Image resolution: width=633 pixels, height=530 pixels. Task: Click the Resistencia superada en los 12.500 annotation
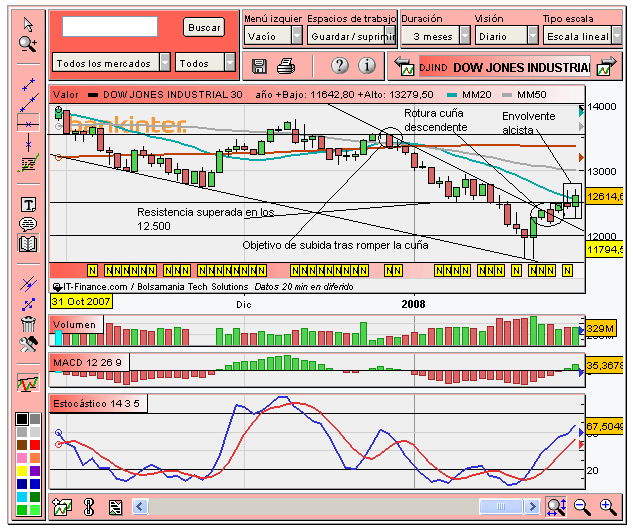click(x=205, y=219)
